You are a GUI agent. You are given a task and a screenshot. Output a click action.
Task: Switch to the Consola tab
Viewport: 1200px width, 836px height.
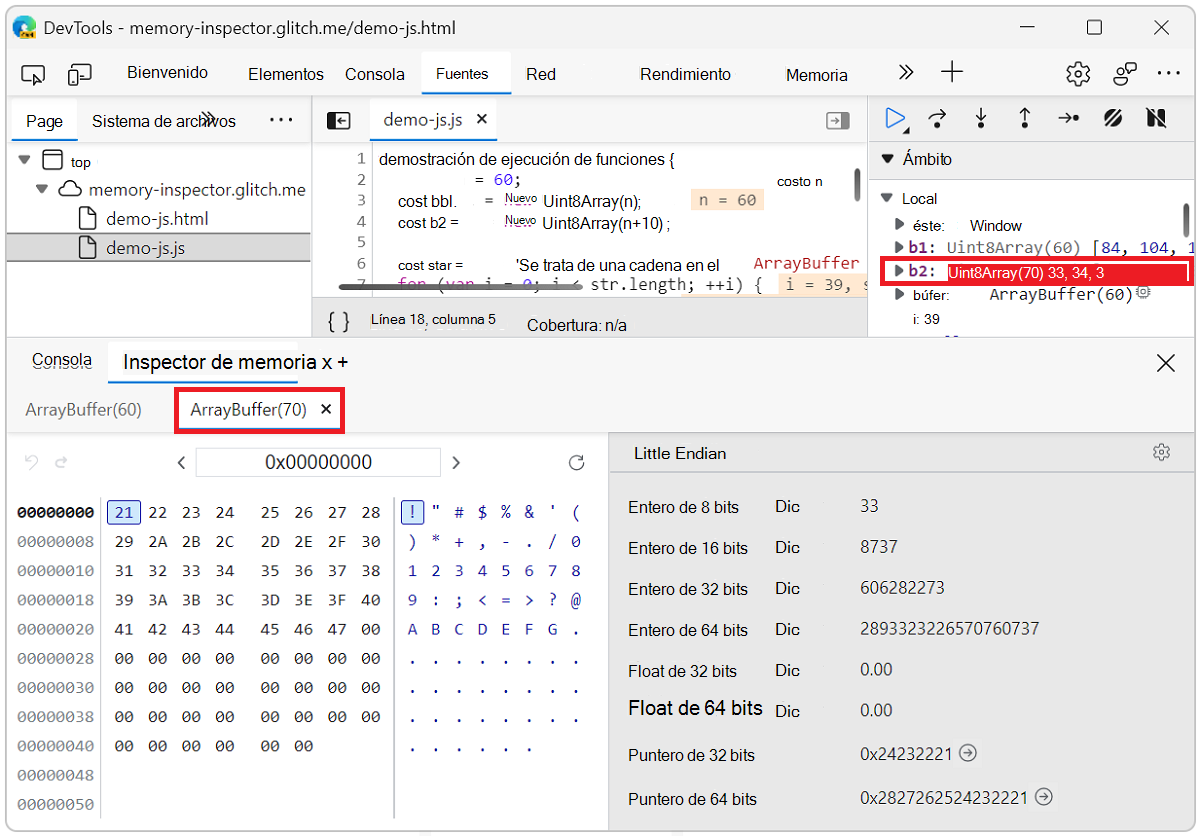62,359
